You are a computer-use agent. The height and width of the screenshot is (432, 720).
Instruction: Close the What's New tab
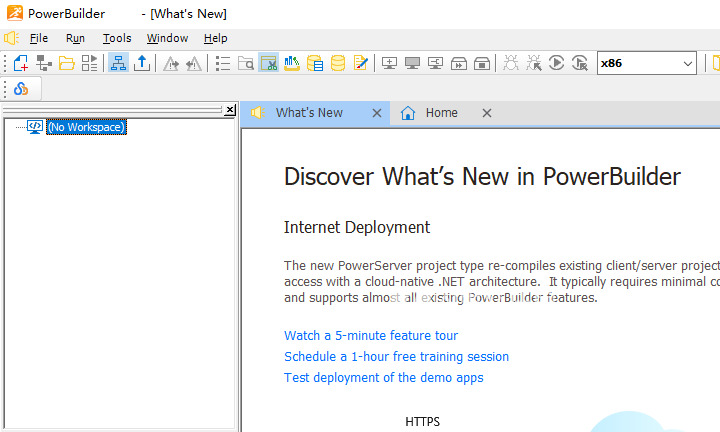click(x=377, y=113)
